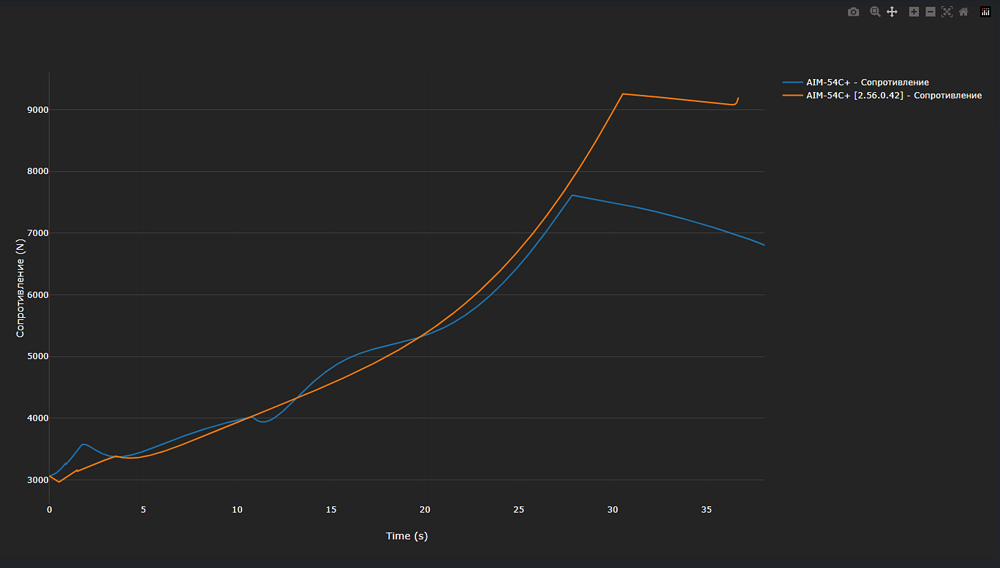Click the 10 x-axis tick label

click(237, 510)
